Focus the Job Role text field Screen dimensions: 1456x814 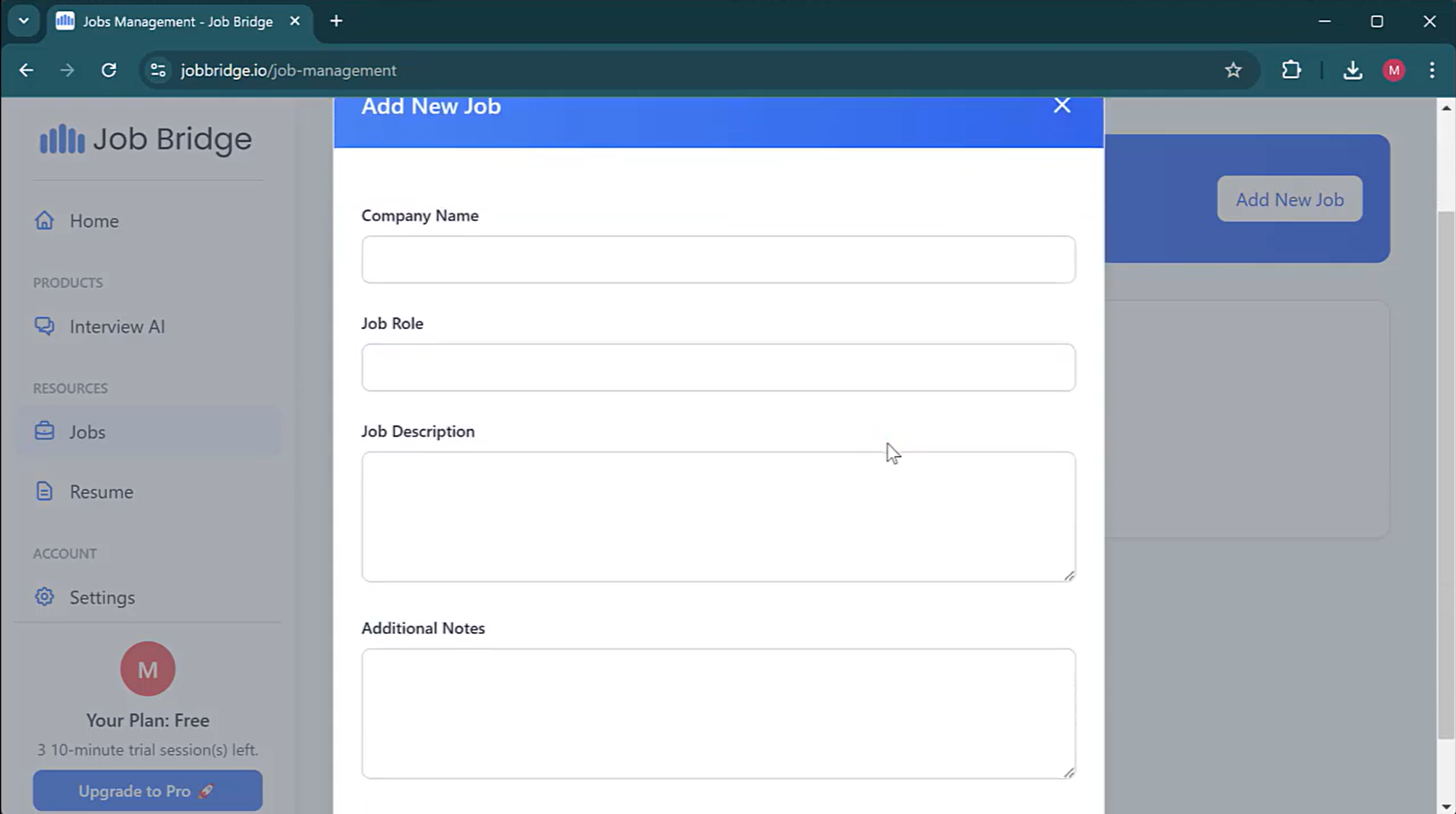[718, 367]
